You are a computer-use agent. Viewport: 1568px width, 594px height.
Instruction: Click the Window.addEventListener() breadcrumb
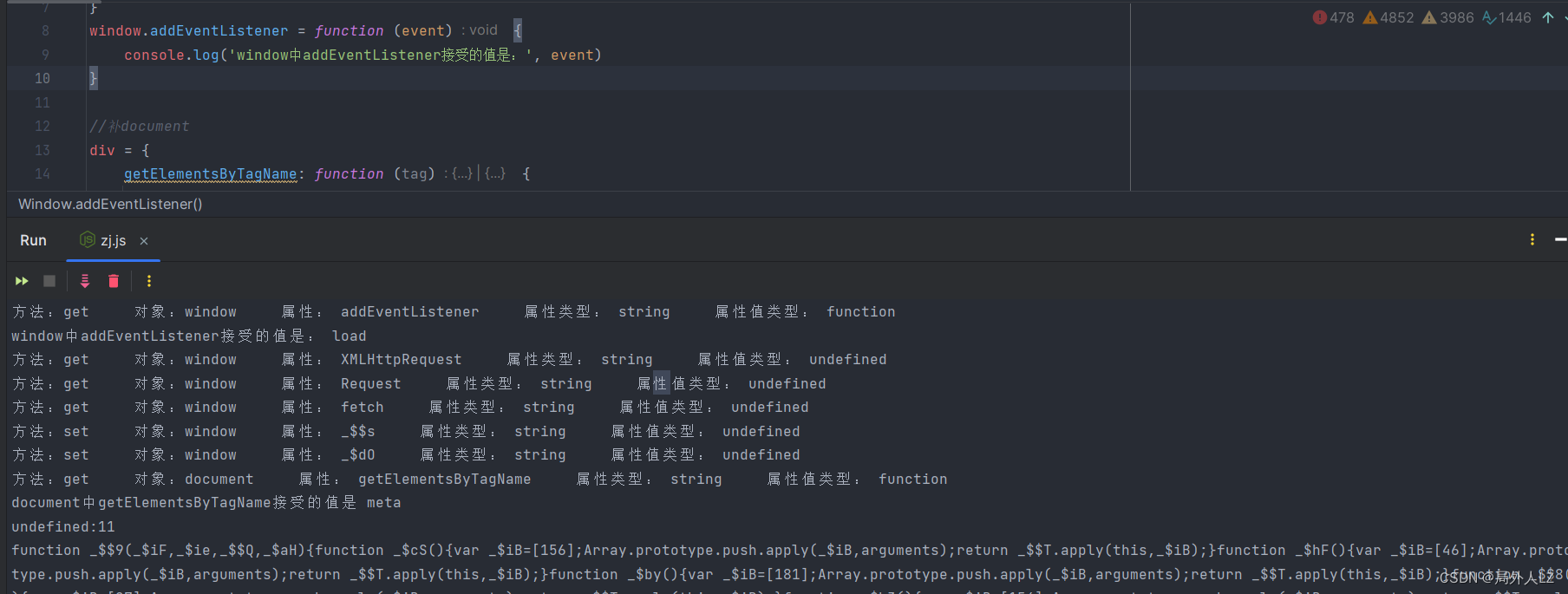tap(110, 204)
